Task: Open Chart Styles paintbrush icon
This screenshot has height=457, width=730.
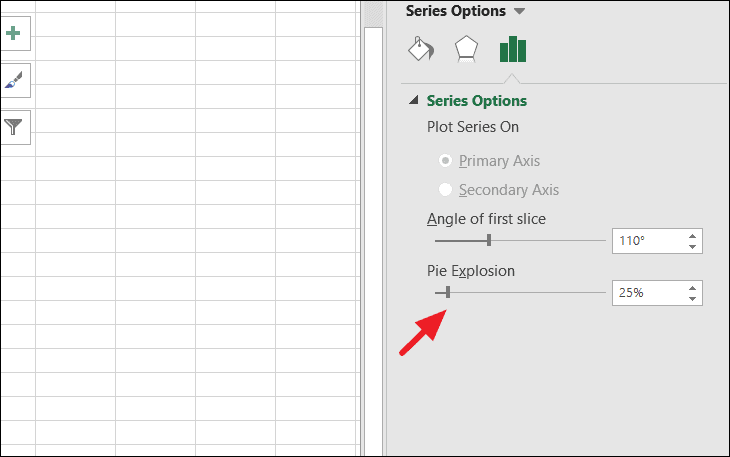Action: [13, 80]
